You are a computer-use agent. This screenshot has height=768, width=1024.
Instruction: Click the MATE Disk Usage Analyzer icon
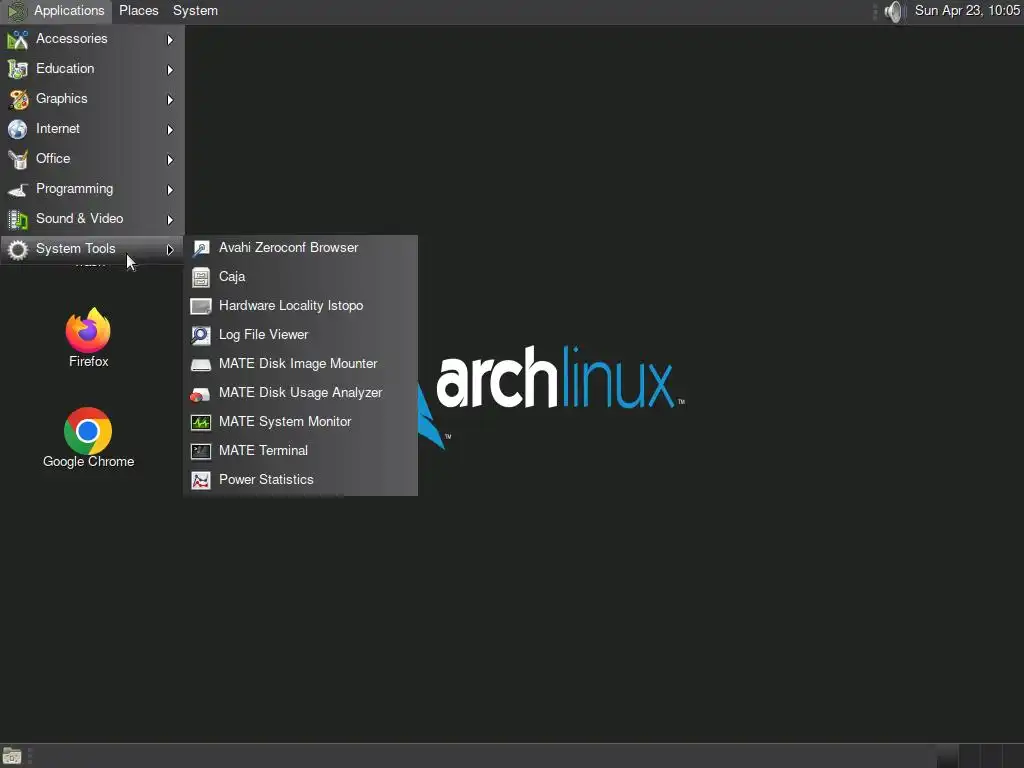point(200,394)
